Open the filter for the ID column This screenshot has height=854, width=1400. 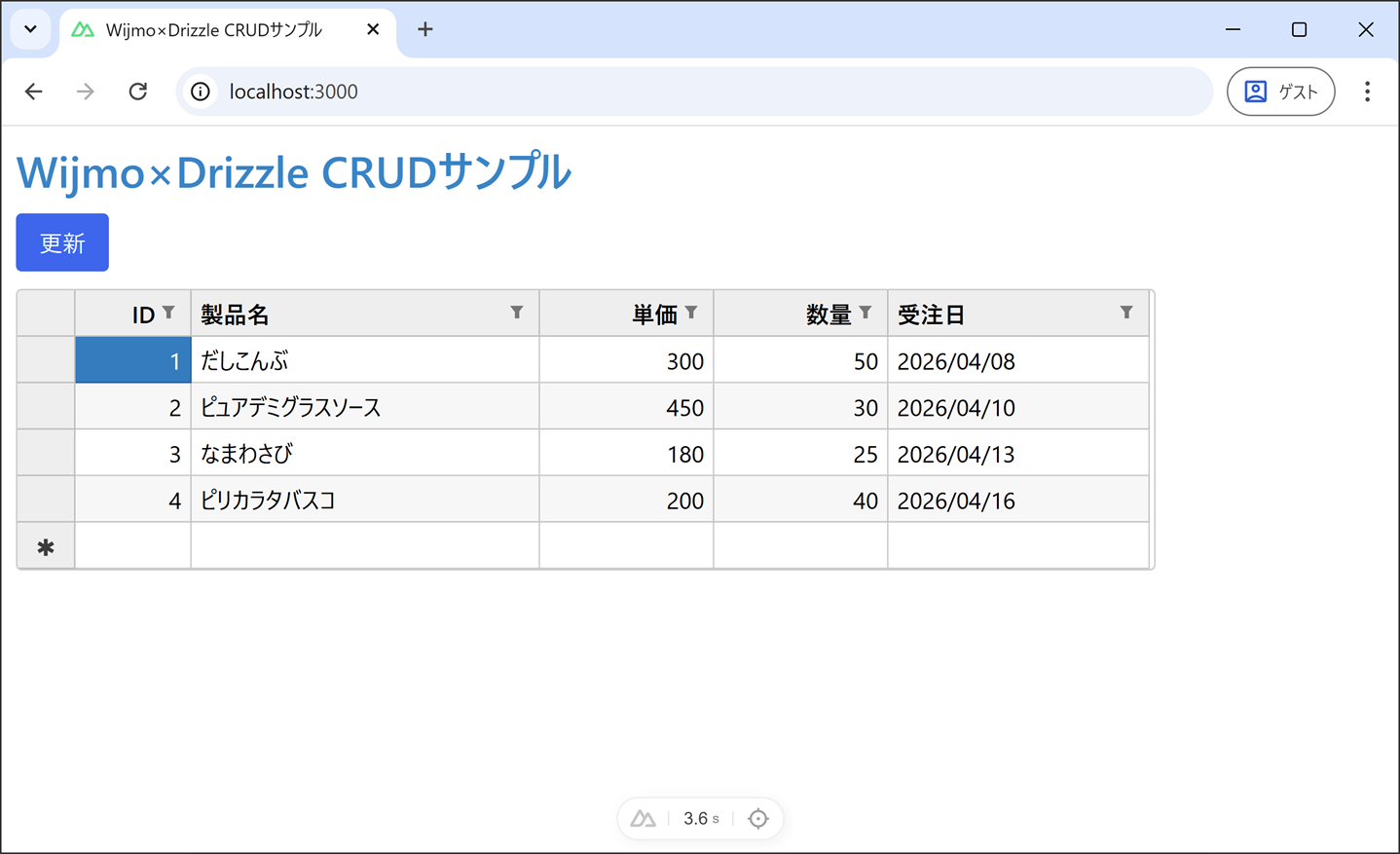click(168, 313)
